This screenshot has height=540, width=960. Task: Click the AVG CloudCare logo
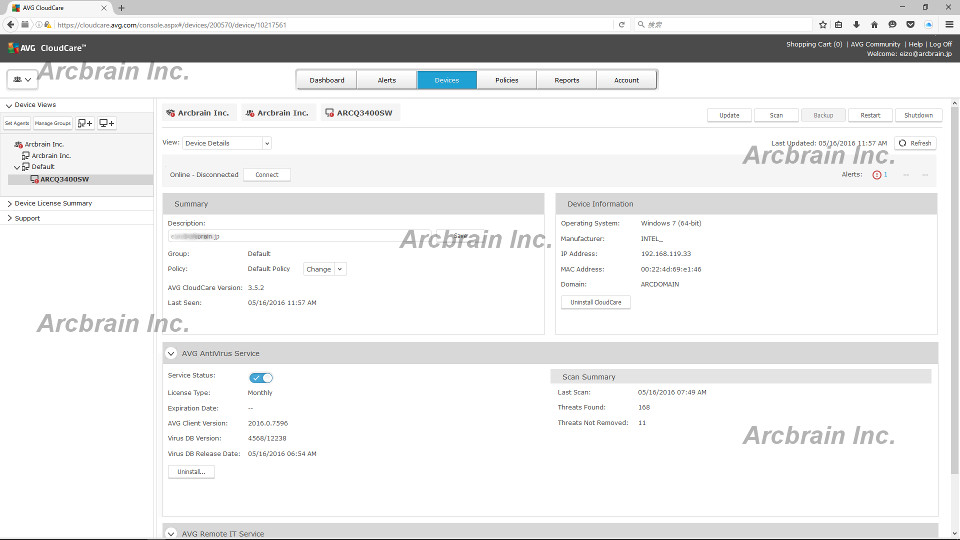point(47,48)
